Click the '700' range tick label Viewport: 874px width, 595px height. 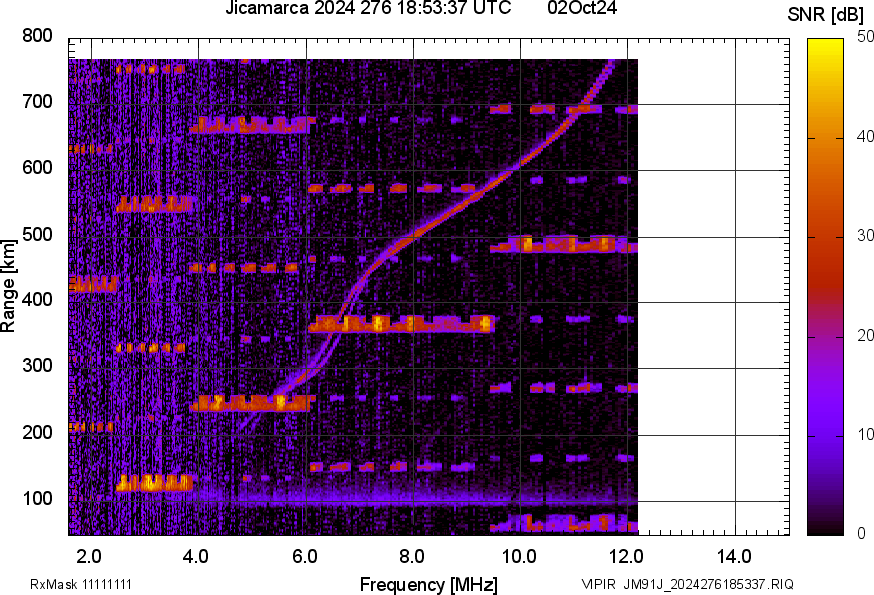37,101
